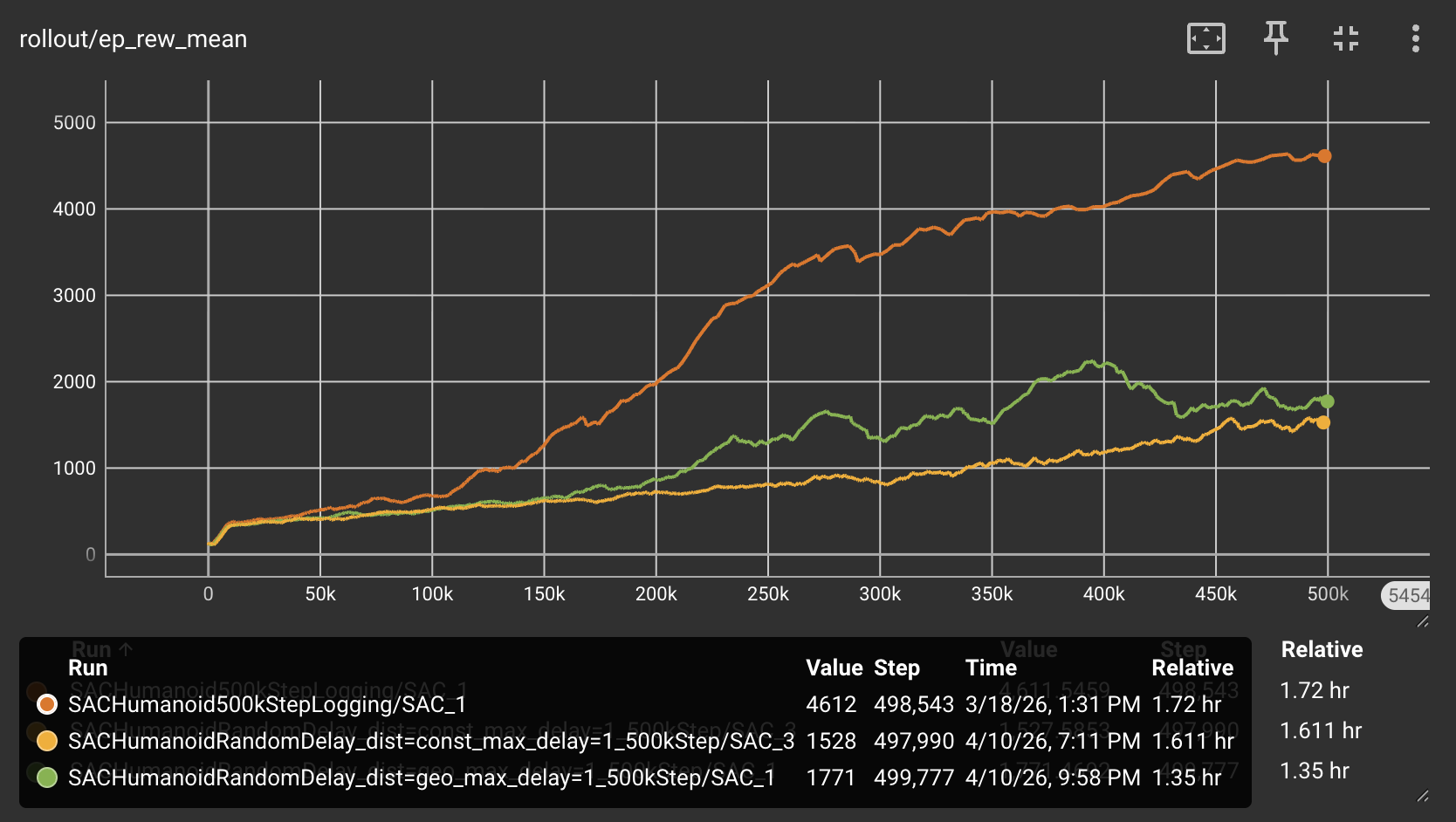The height and width of the screenshot is (822, 1456).
Task: Click the 1.72 hr value in background table
Action: (x=1315, y=690)
